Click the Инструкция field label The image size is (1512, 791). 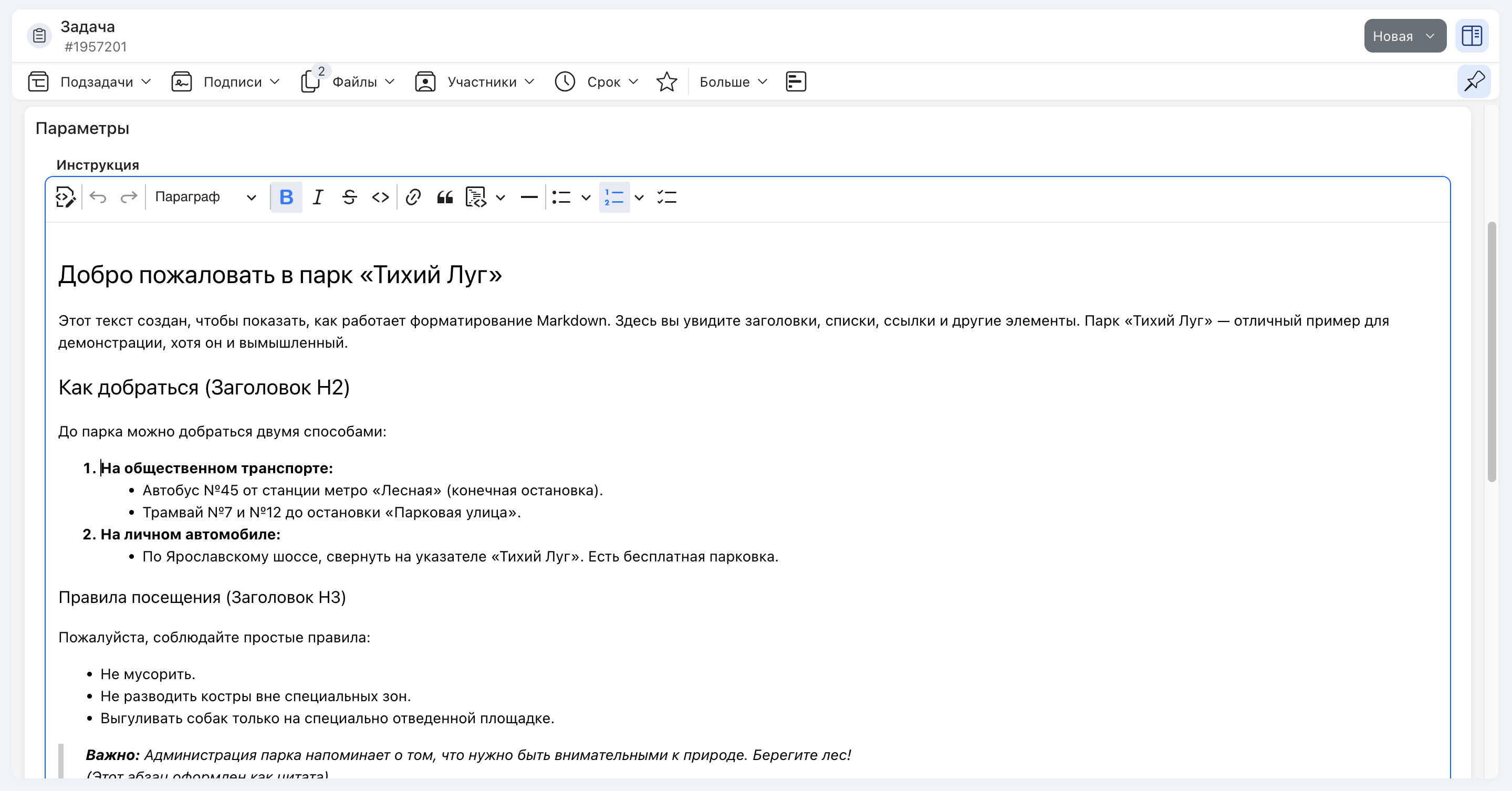click(98, 165)
